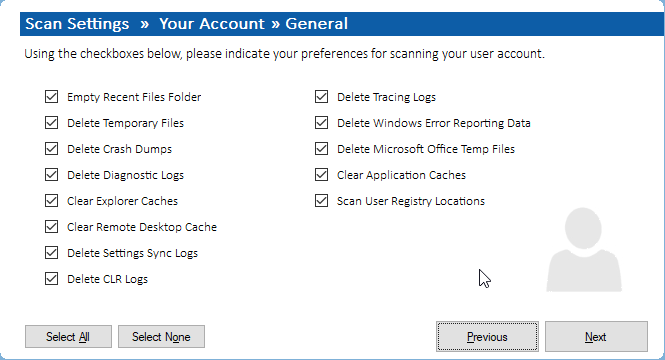Click the Select All button

(x=68, y=337)
